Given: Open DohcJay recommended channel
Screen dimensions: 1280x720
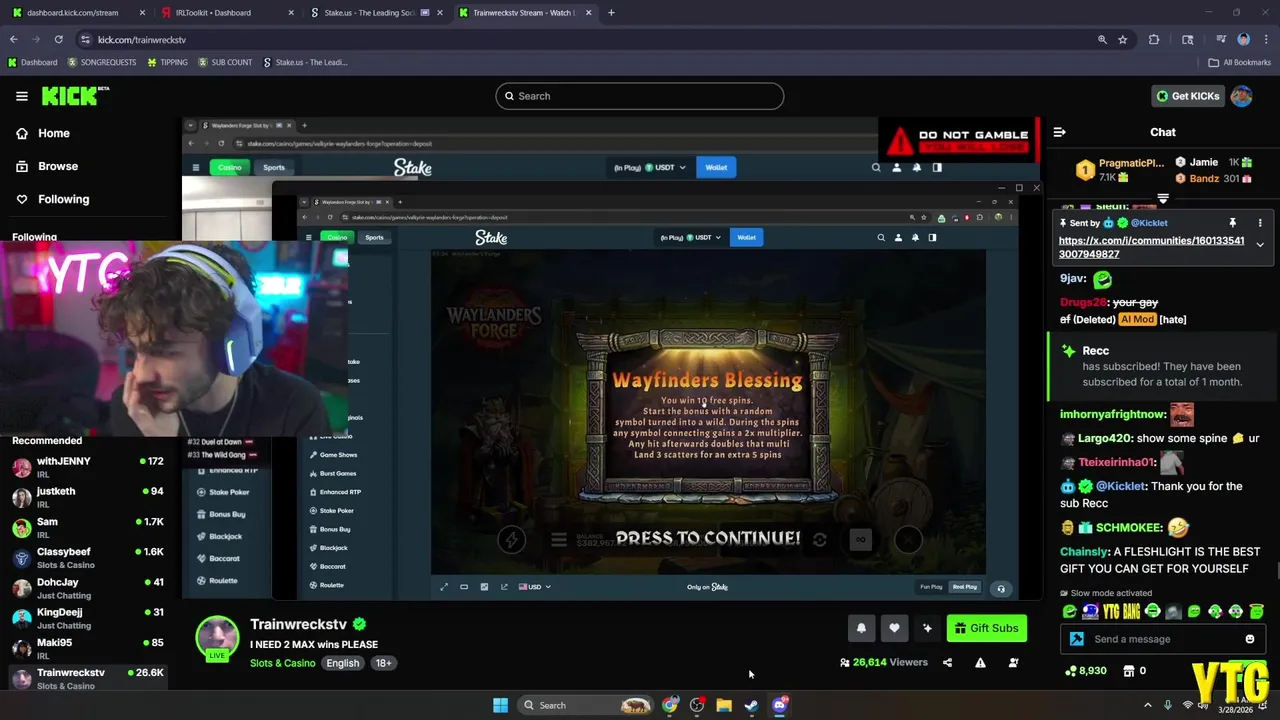Looking at the screenshot, I should (87, 588).
